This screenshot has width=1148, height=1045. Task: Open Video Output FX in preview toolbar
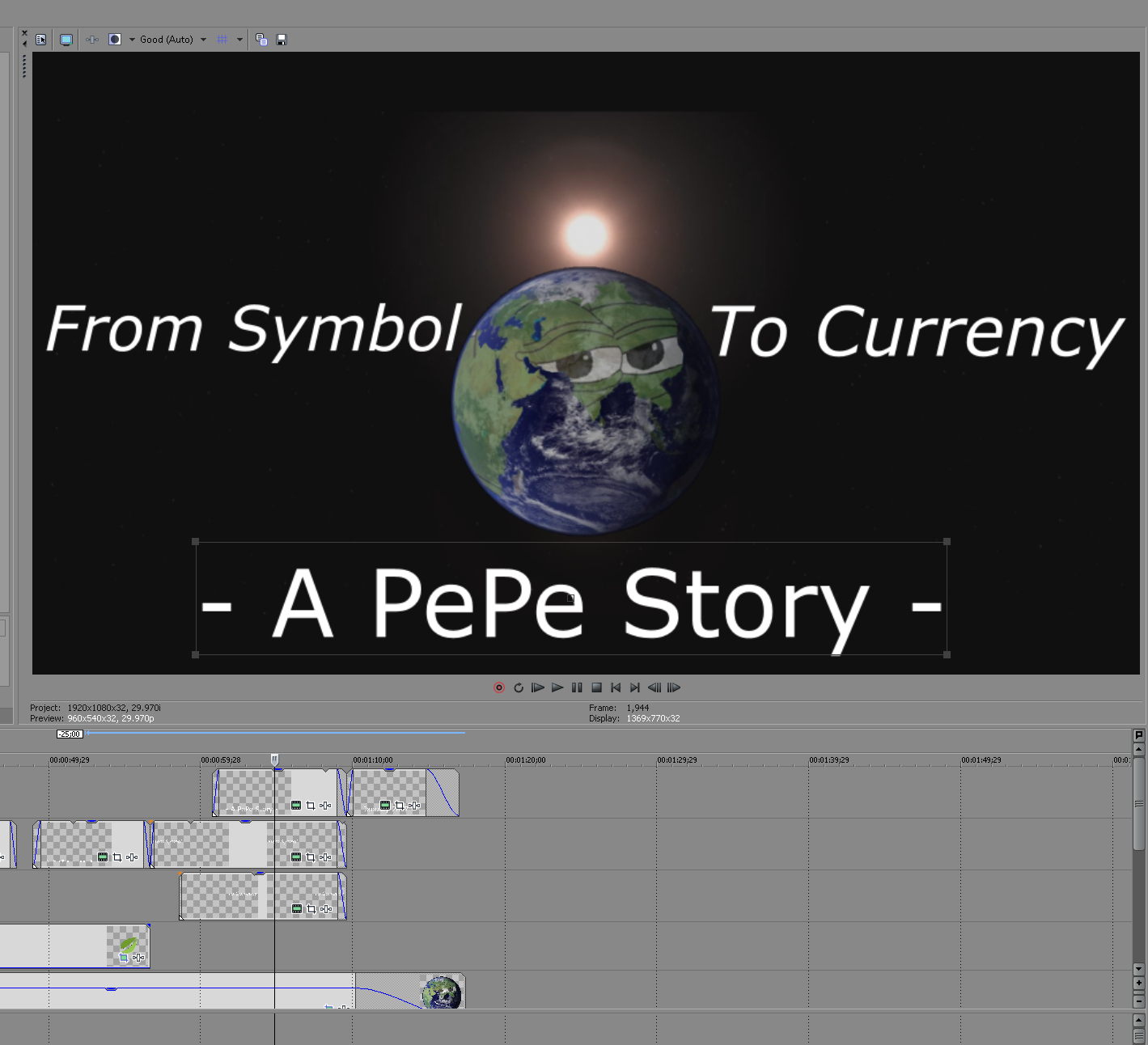[92, 40]
